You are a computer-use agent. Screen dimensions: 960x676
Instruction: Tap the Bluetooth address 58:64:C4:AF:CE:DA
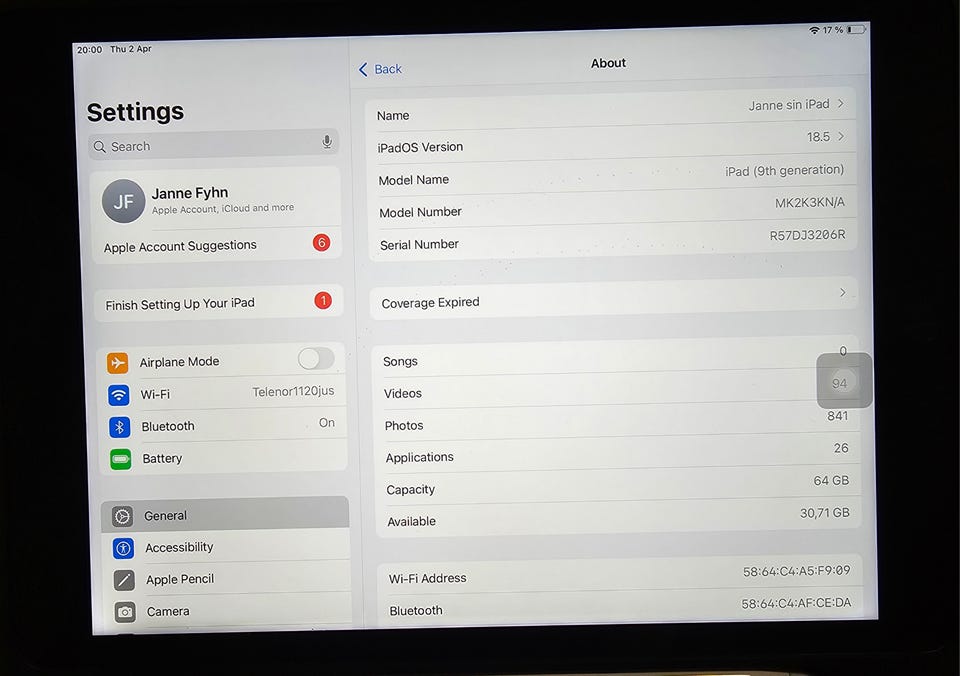[x=796, y=604]
